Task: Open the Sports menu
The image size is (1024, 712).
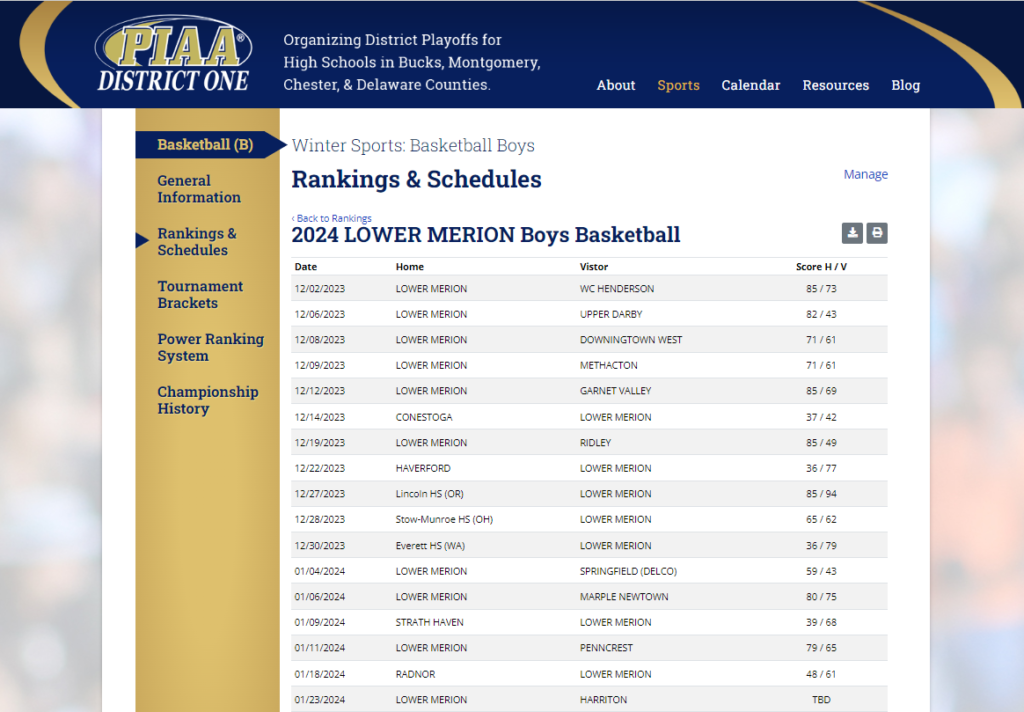Action: 678,85
